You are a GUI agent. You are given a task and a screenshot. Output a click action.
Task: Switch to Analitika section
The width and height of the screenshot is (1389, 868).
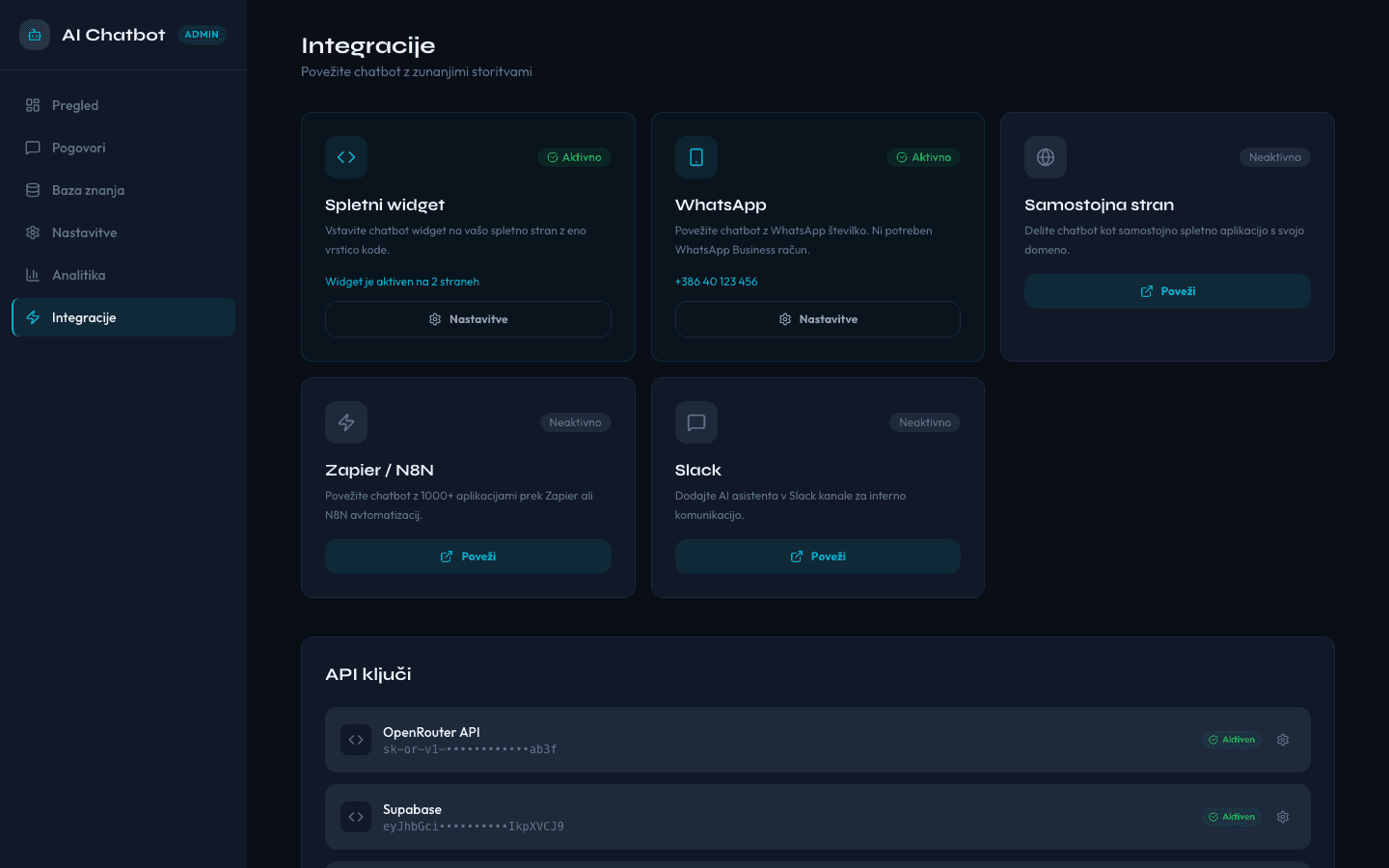(123, 275)
